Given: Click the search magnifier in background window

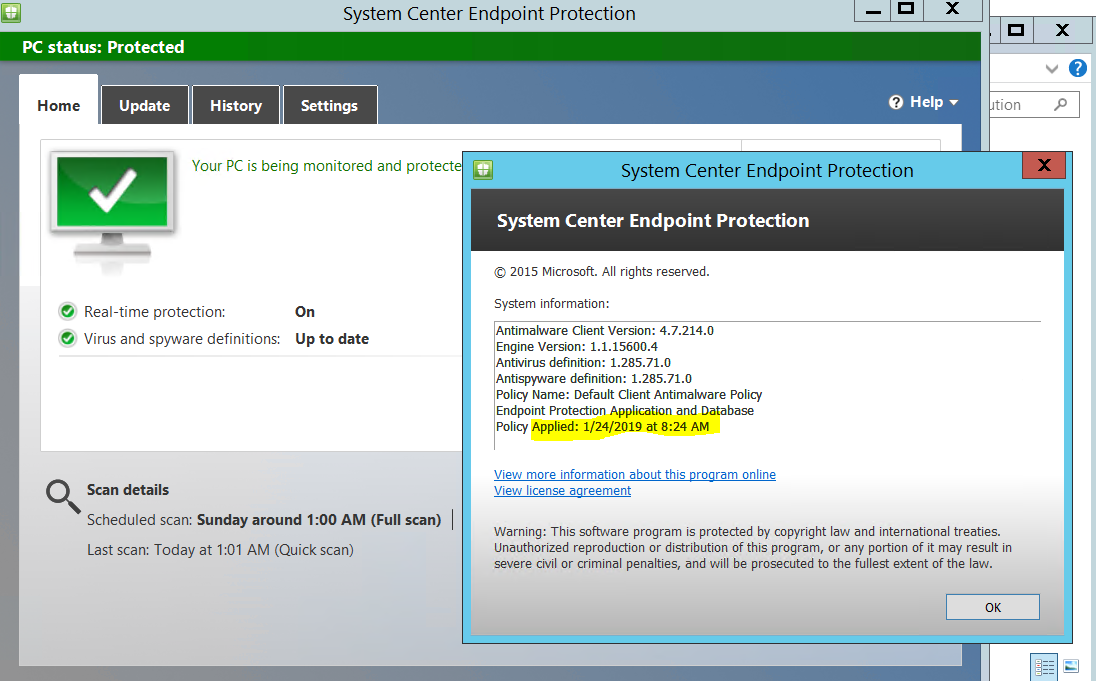Looking at the screenshot, I should (1061, 104).
